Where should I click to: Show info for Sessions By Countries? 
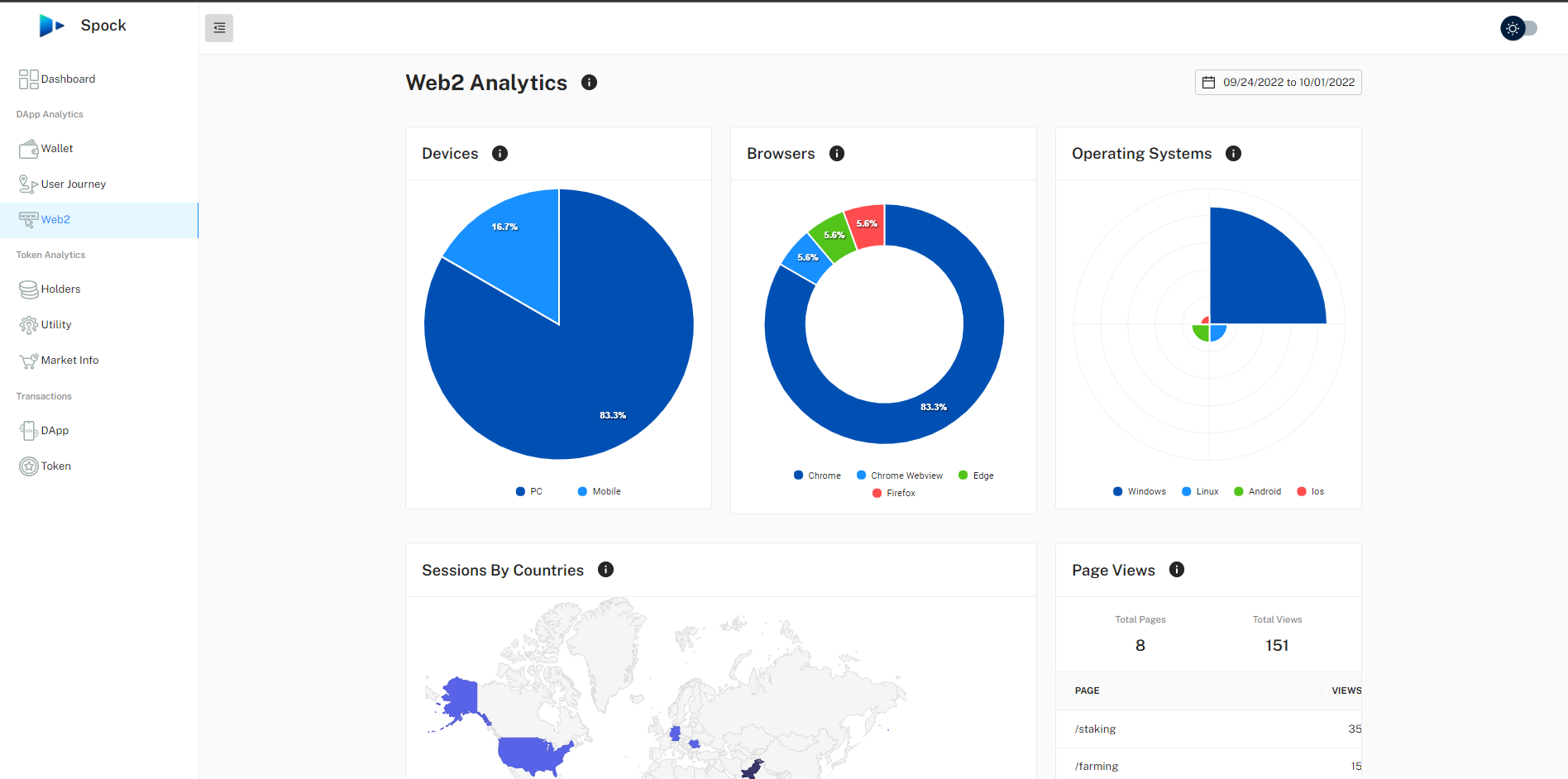605,570
